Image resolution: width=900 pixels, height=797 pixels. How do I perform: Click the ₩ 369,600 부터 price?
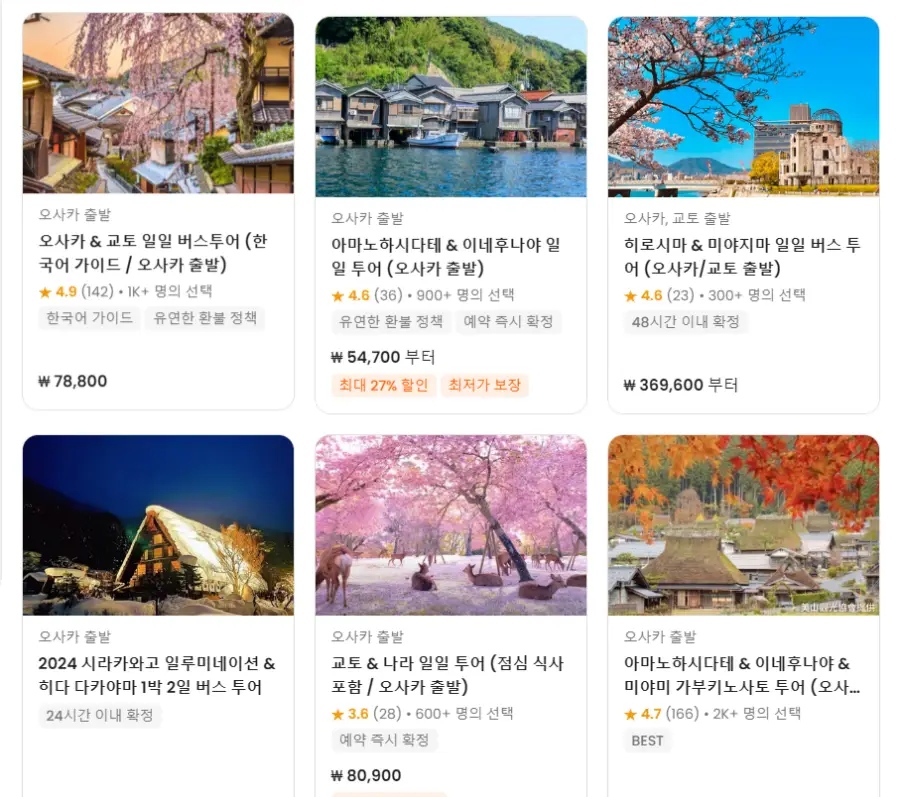coord(681,385)
